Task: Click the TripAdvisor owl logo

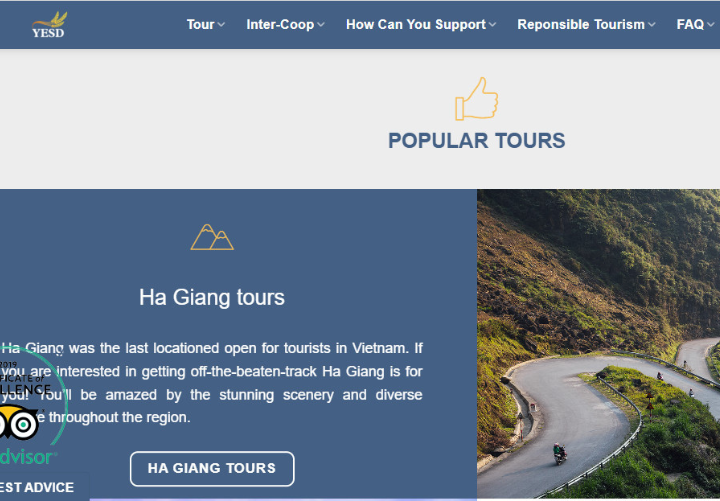Action: pos(18,423)
